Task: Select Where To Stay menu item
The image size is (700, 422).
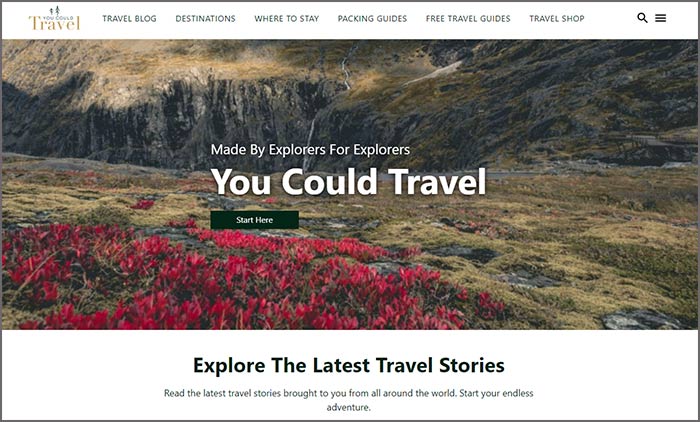Action: point(287,19)
